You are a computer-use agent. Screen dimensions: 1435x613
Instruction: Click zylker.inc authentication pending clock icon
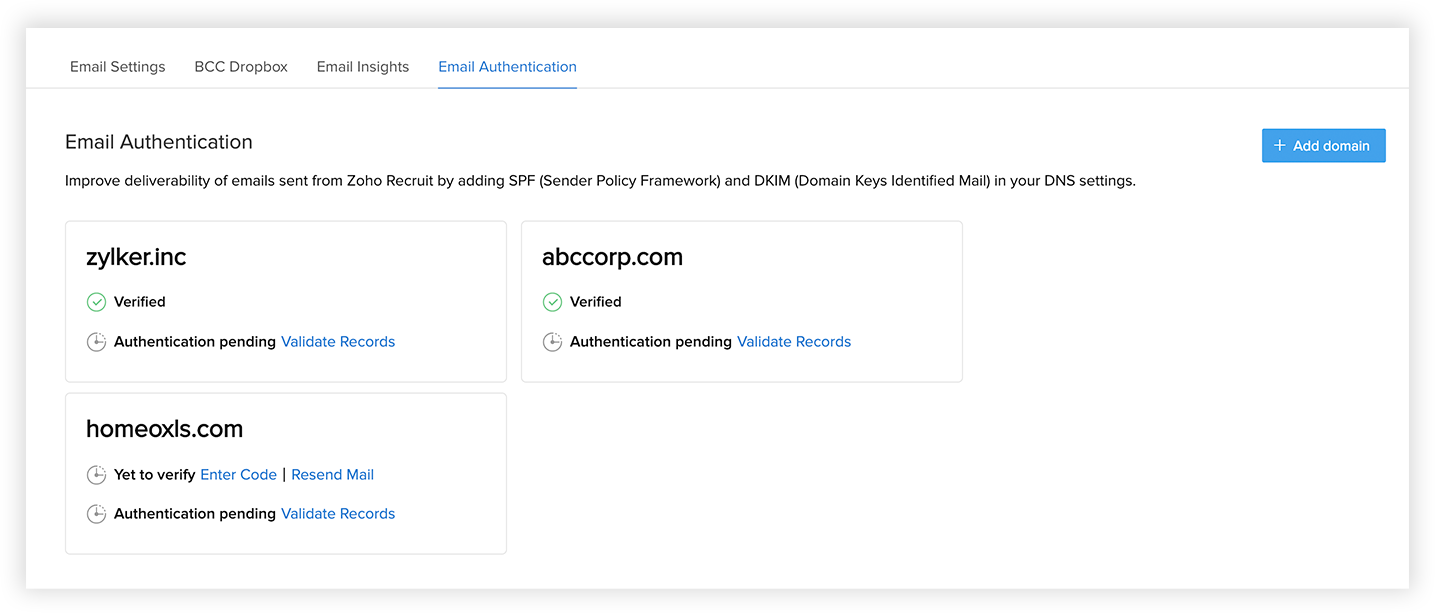[x=96, y=342]
